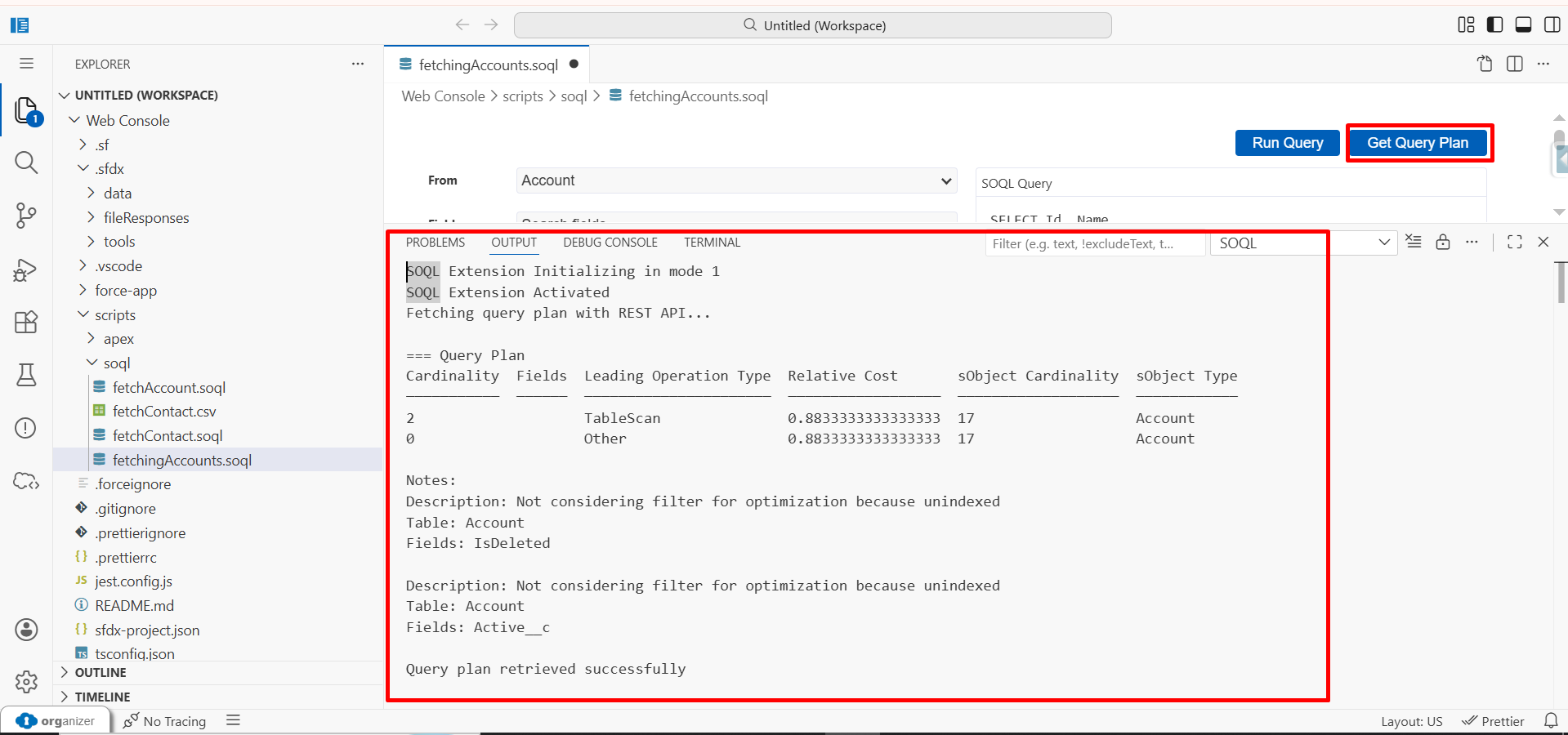Toggle the primary side bar icon
1568x735 pixels.
coord(1494,24)
